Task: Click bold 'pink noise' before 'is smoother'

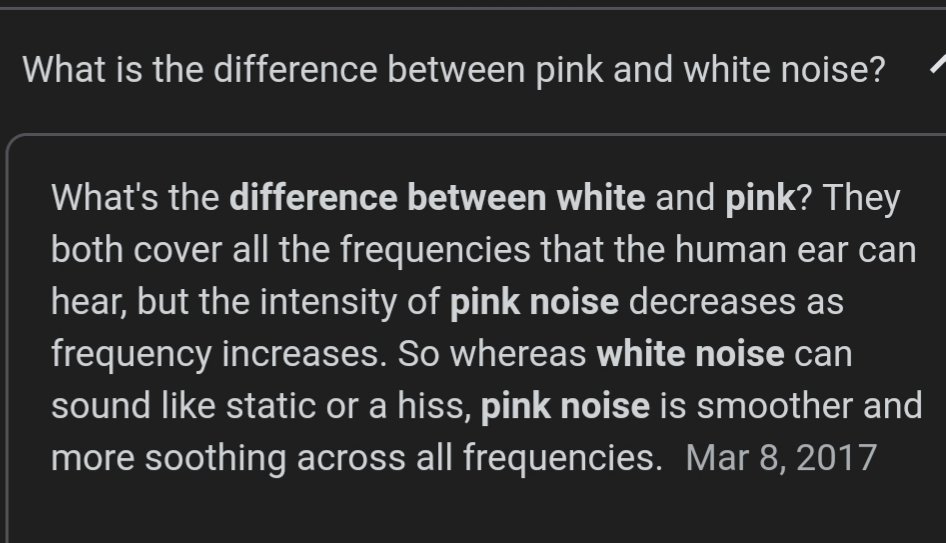Action: pyautogui.click(x=565, y=405)
